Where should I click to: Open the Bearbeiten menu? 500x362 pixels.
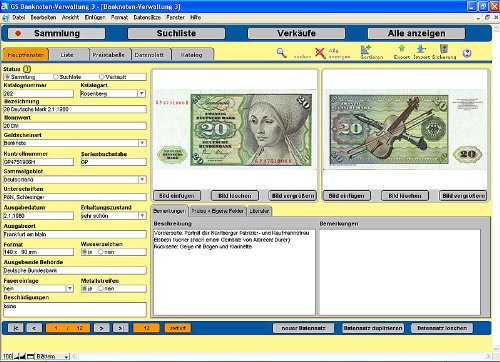[43, 17]
